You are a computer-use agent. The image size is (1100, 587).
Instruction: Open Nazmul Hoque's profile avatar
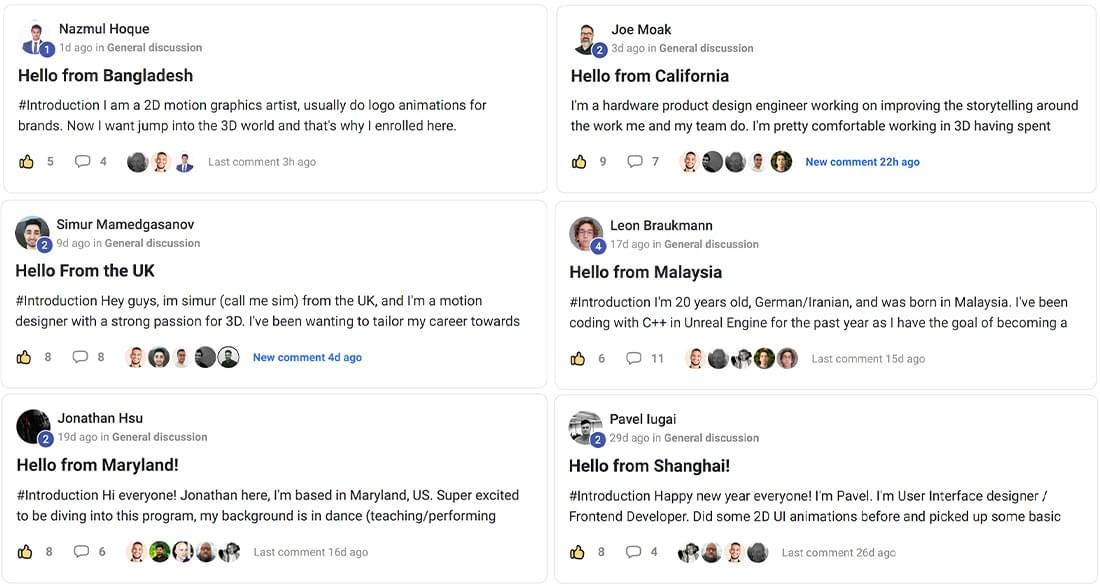(x=34, y=38)
